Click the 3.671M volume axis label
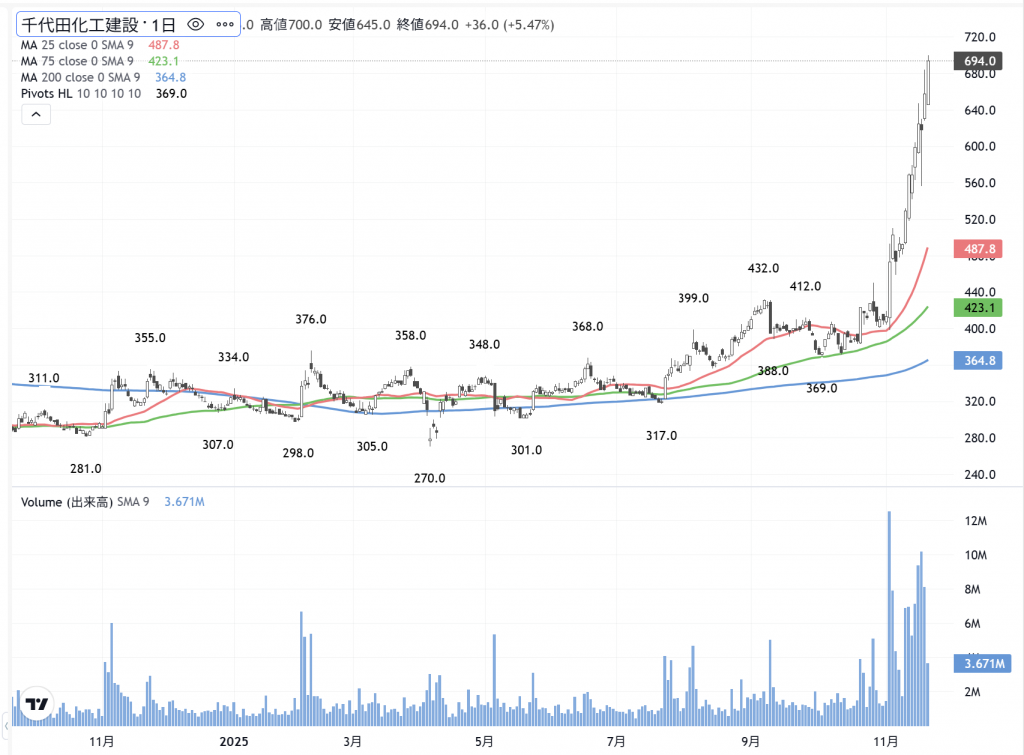 [x=982, y=663]
